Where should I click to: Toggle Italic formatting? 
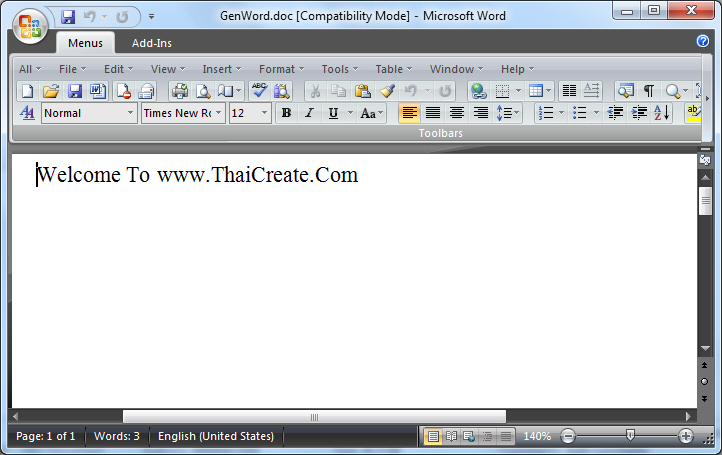[309, 113]
